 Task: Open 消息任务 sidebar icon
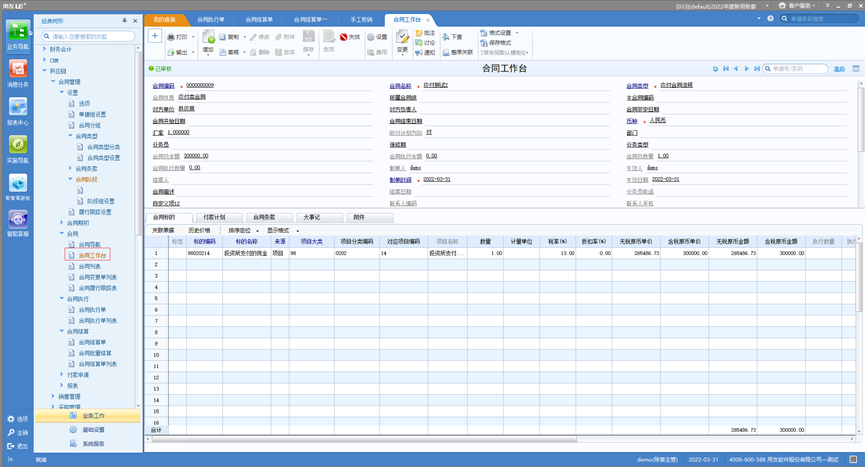pyautogui.click(x=18, y=73)
